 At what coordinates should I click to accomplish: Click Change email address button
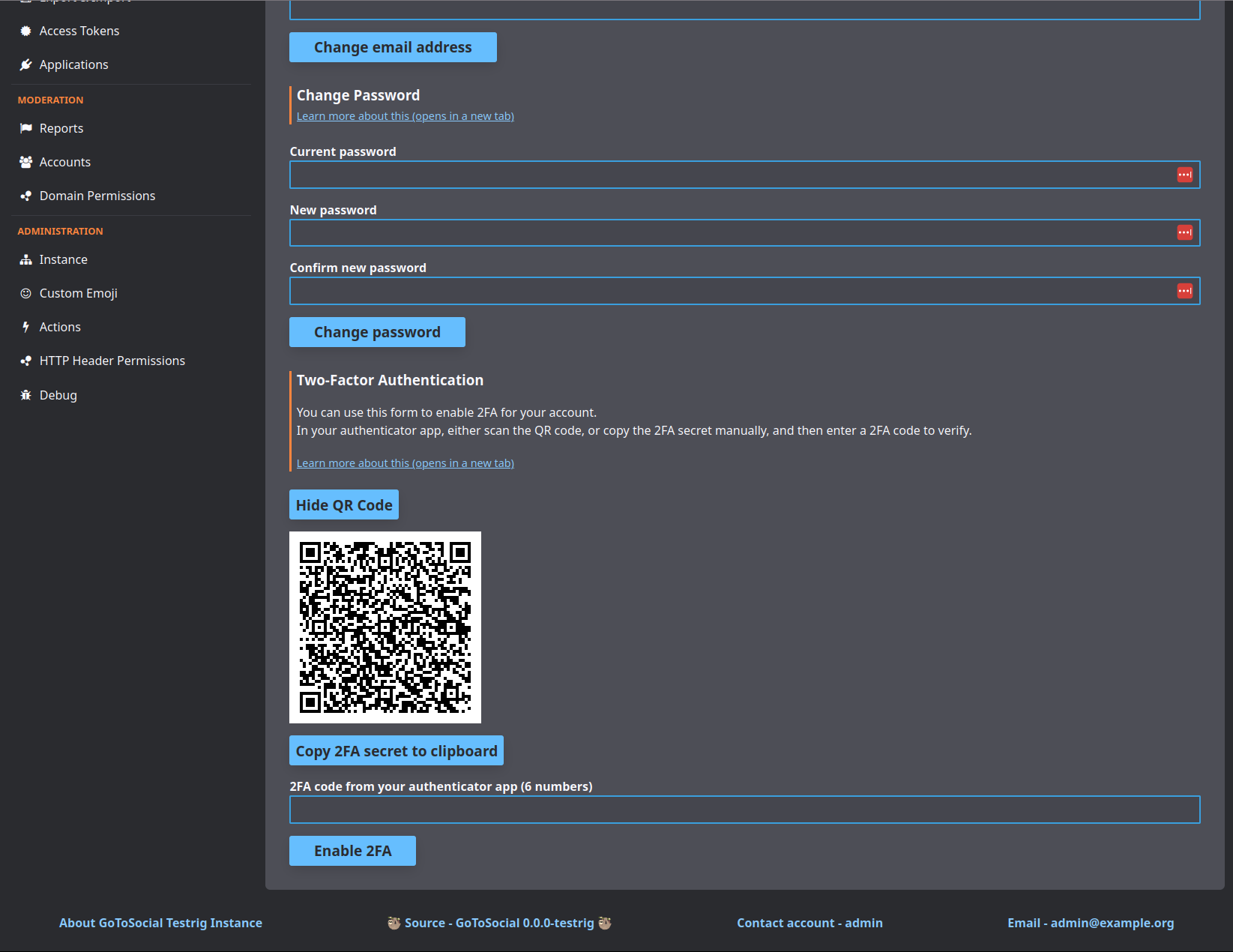(x=393, y=47)
